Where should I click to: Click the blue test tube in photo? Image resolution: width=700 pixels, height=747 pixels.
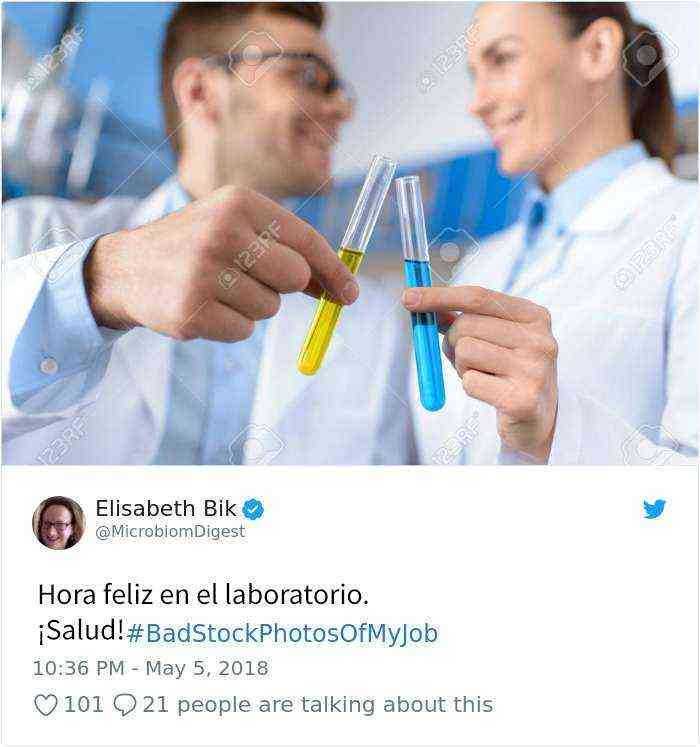(421, 293)
